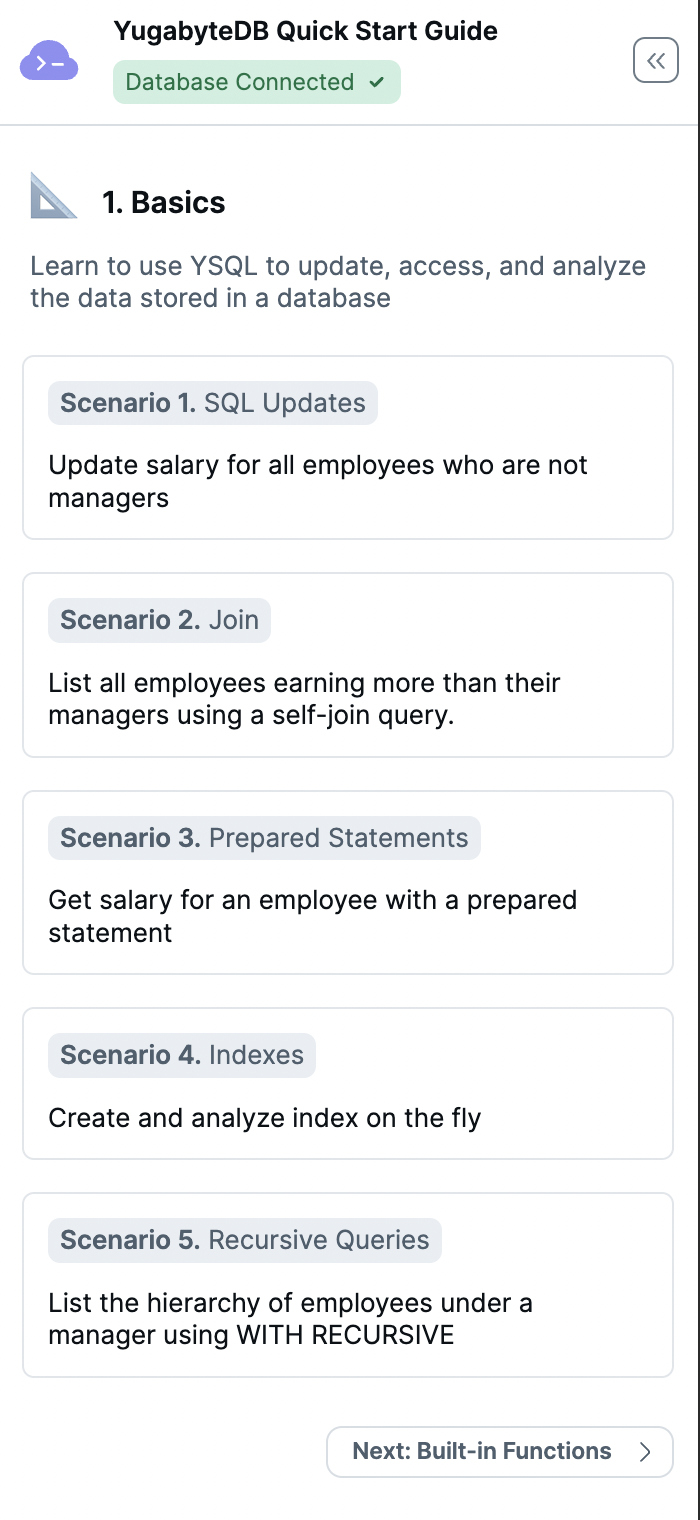Select the Scenario 3. Prepared Statements label
Viewport: 700px width, 1520px height.
pyautogui.click(x=264, y=838)
